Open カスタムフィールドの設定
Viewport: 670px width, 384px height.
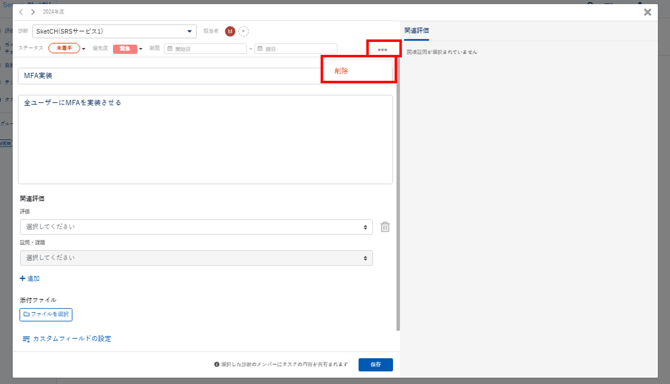click(67, 339)
